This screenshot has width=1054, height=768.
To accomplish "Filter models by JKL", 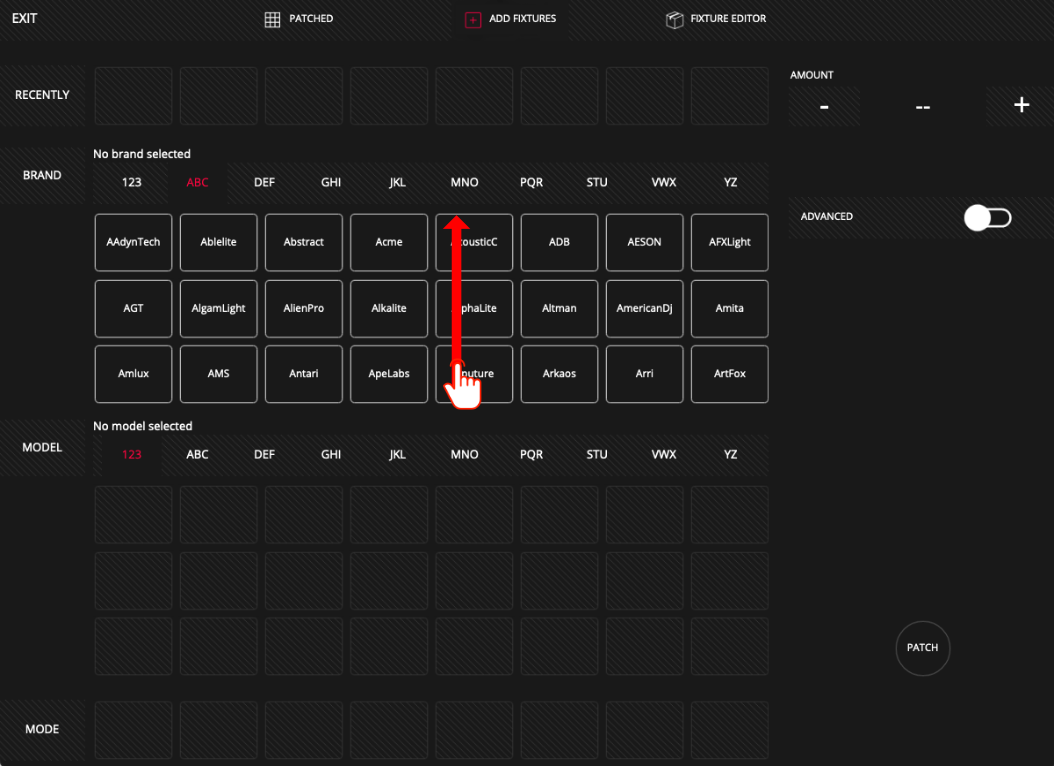I will [x=397, y=455].
